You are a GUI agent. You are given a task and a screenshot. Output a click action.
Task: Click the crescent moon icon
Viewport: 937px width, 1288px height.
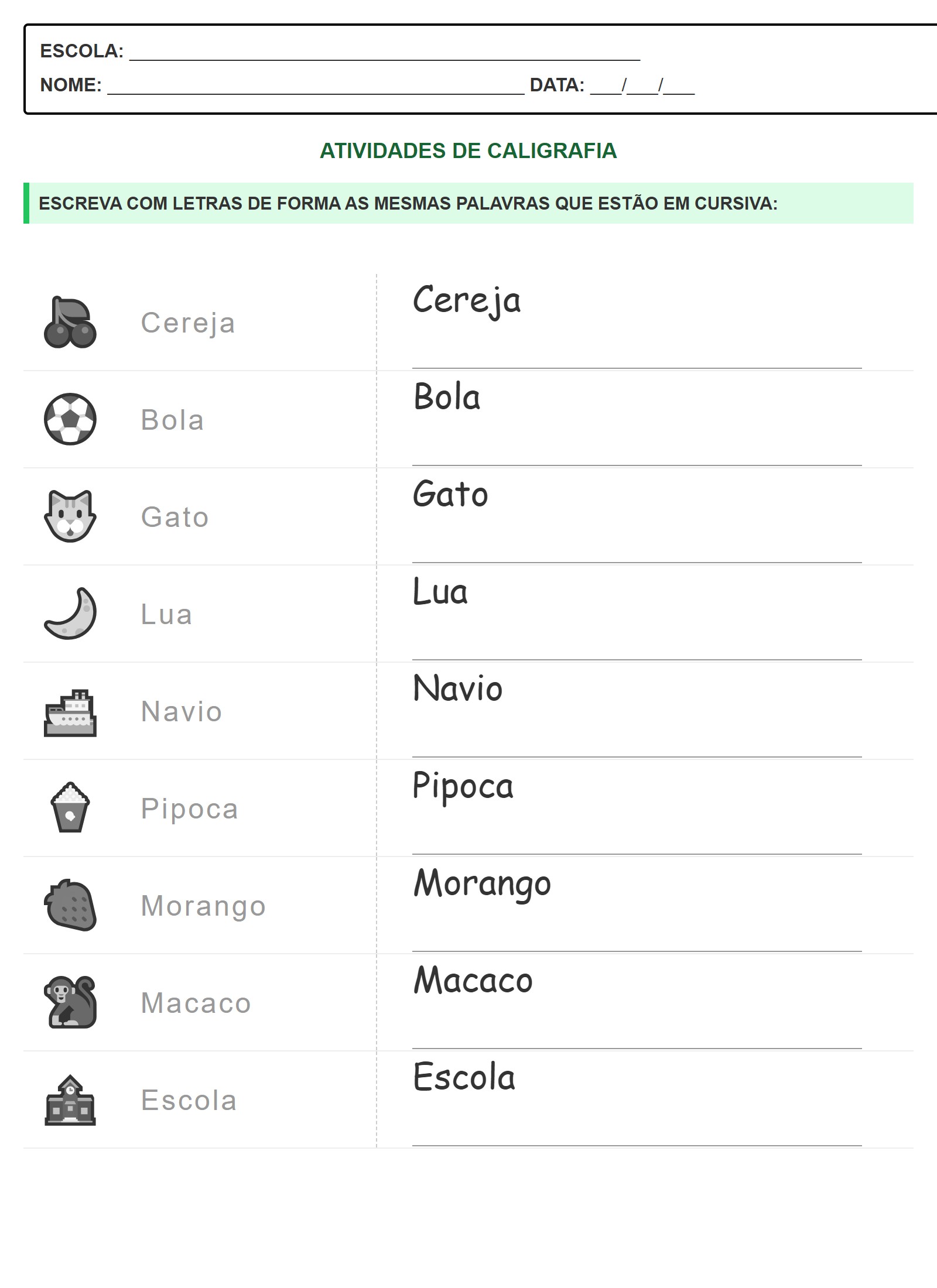[70, 613]
